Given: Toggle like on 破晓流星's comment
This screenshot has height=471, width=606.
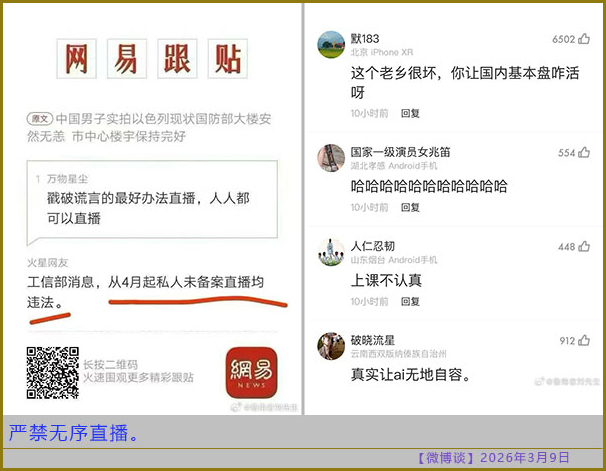Looking at the screenshot, I should pyautogui.click(x=584, y=341).
